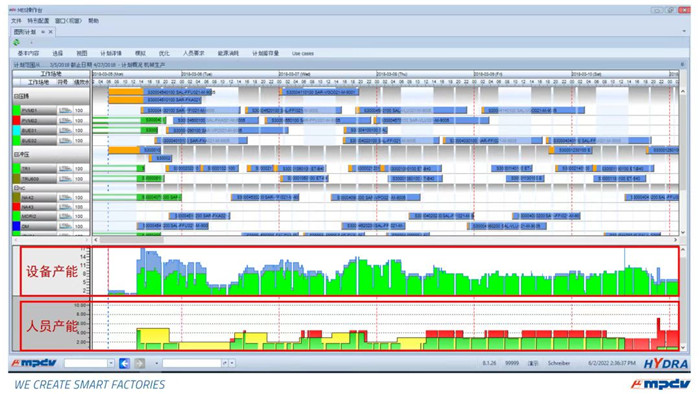
Task: Select the 人员需求 ribbon tab
Action: click(193, 53)
